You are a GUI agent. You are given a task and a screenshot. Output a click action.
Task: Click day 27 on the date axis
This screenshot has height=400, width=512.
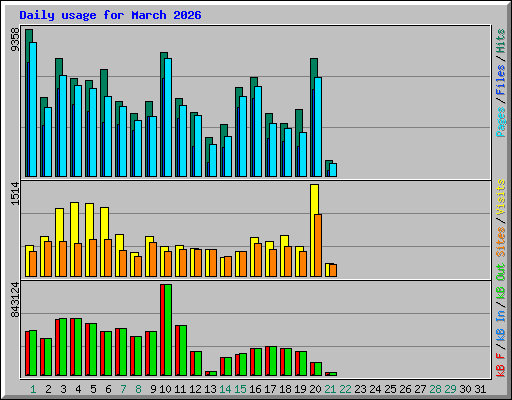420,389
